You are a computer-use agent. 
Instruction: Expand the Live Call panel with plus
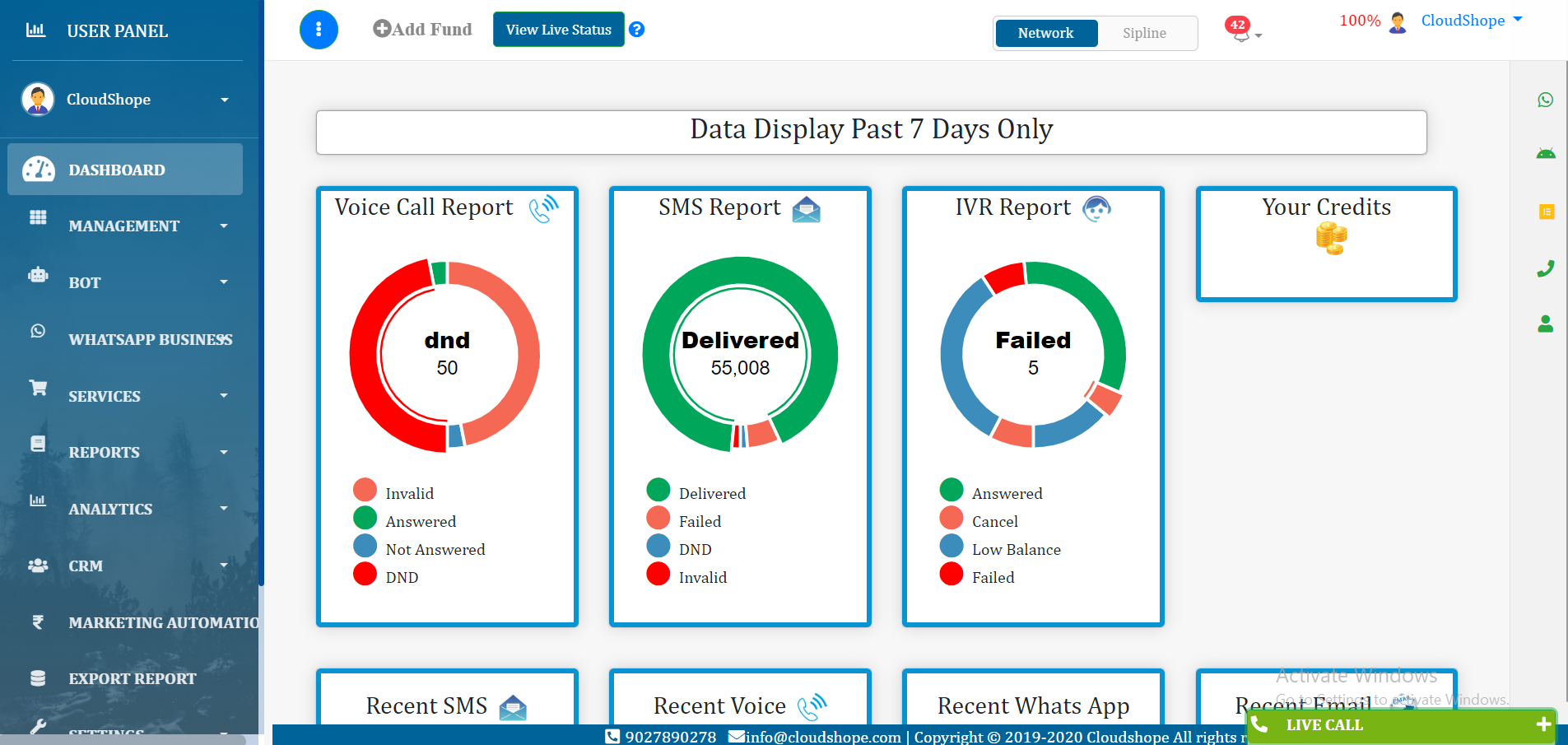1542,724
